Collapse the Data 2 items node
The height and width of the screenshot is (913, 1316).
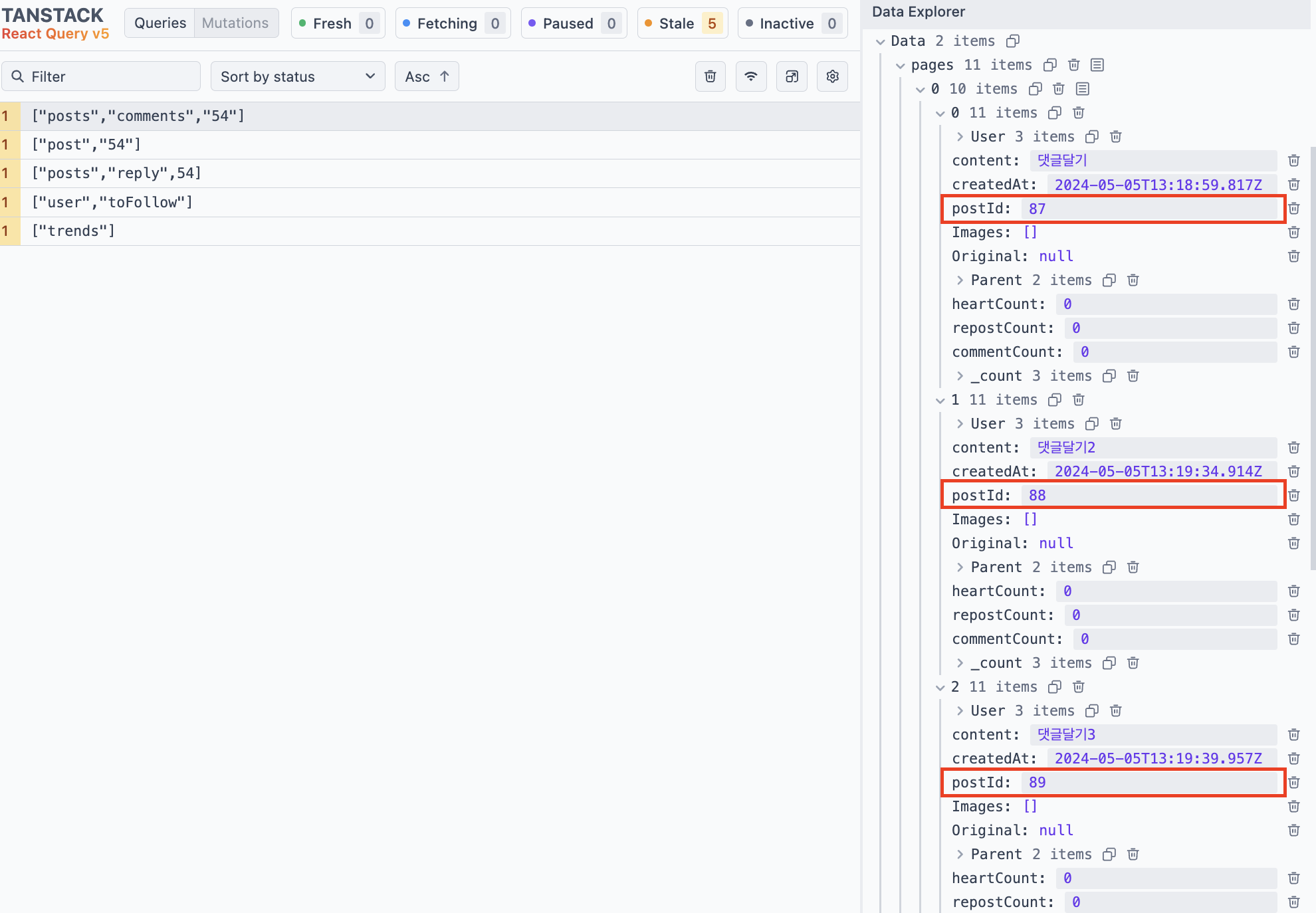pos(880,41)
